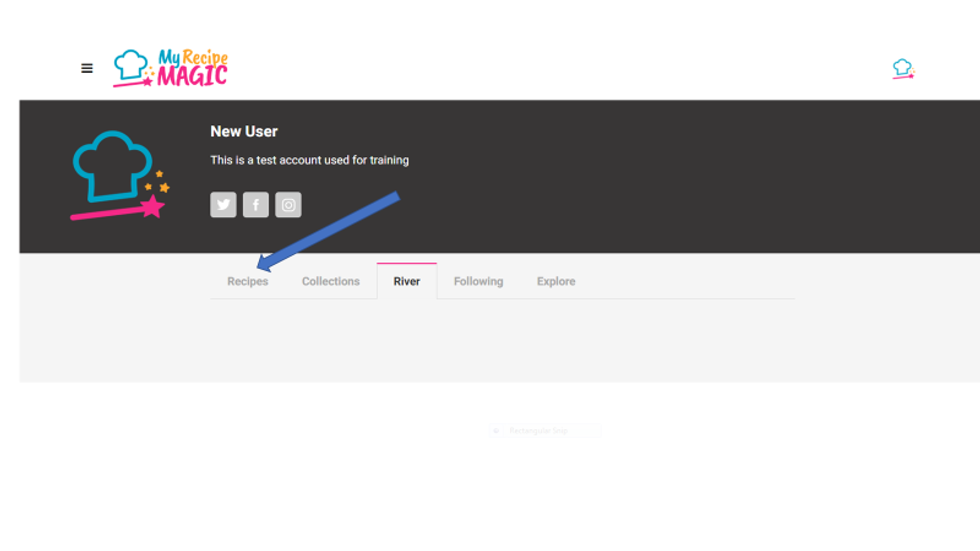Open the Instagram profile link icon

288,205
